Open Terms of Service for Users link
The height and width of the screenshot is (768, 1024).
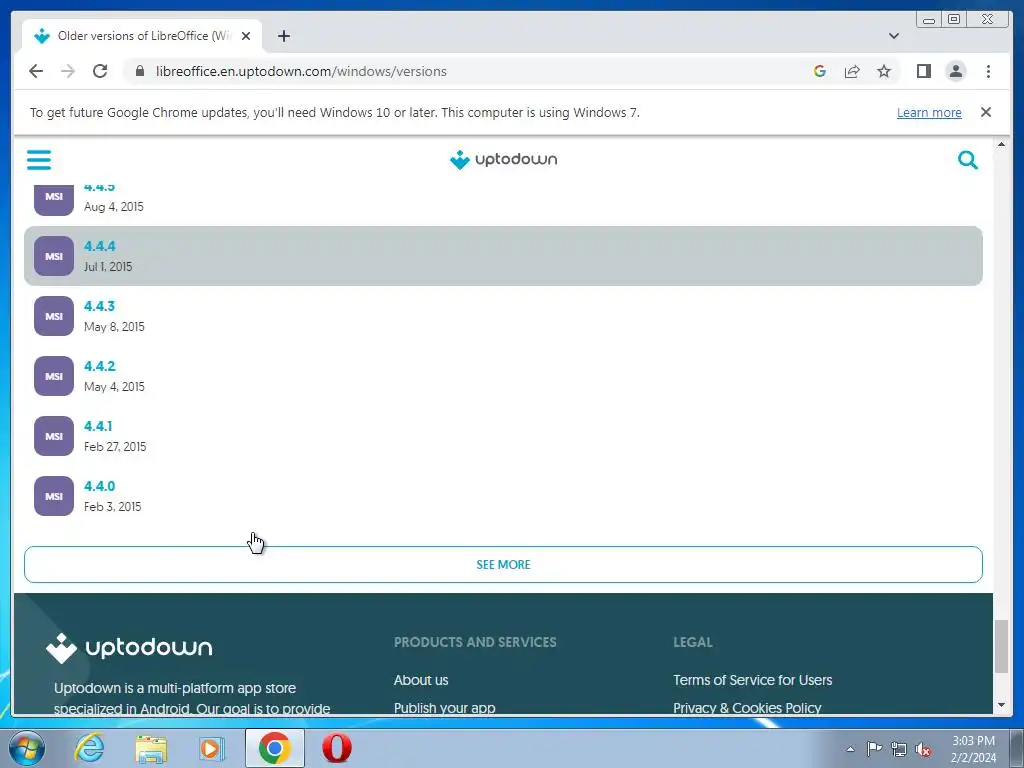coord(752,680)
